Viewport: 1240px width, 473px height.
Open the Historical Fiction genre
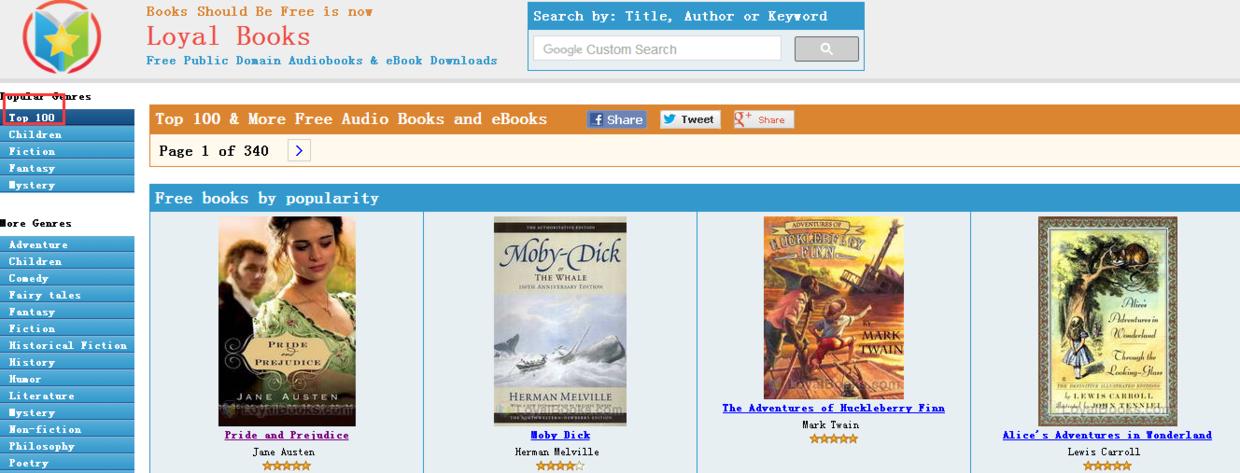coord(67,345)
